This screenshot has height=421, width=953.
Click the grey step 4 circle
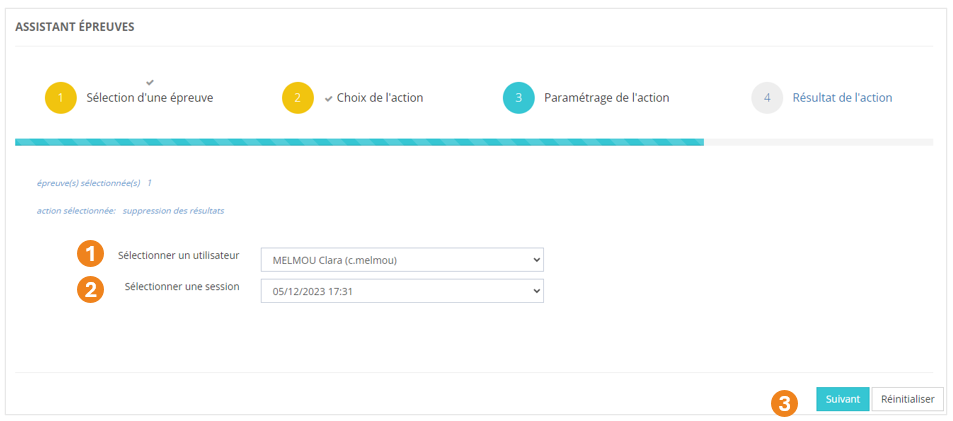[x=767, y=98]
